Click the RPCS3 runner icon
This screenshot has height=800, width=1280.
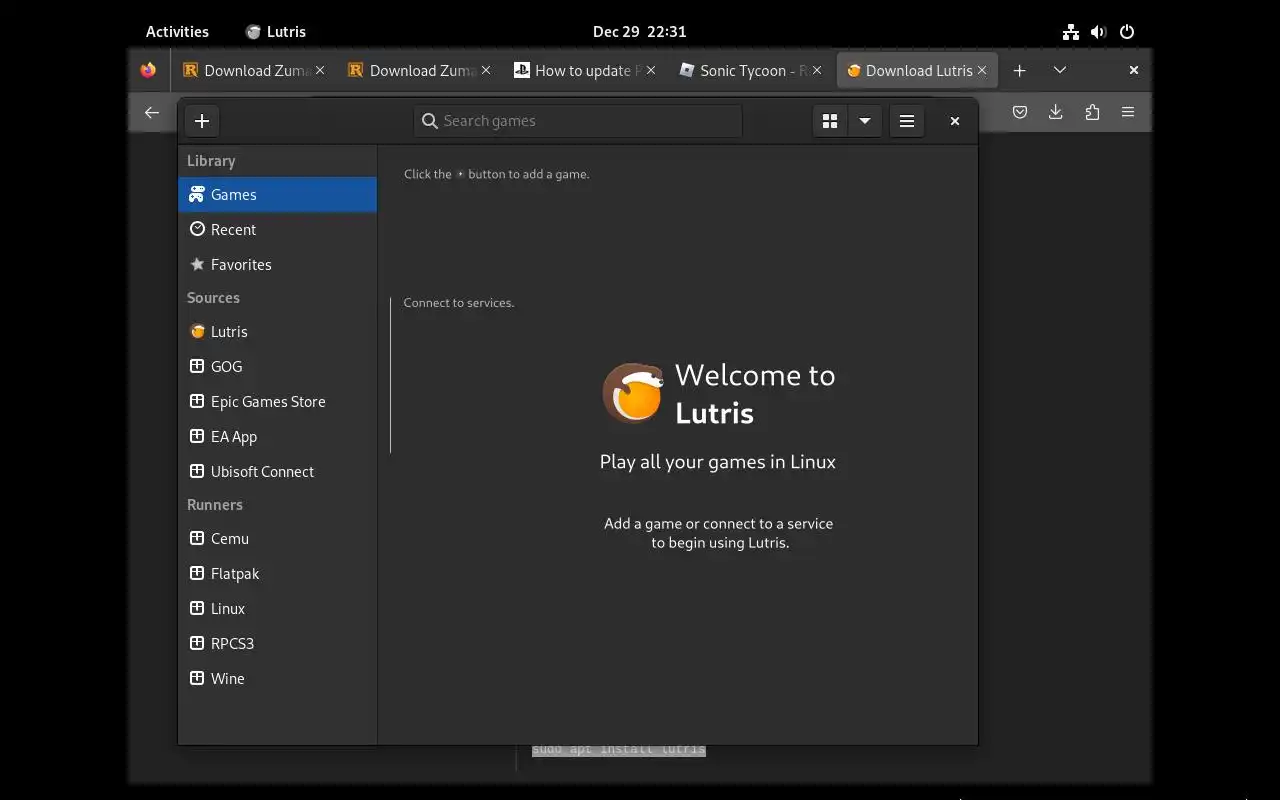[197, 643]
